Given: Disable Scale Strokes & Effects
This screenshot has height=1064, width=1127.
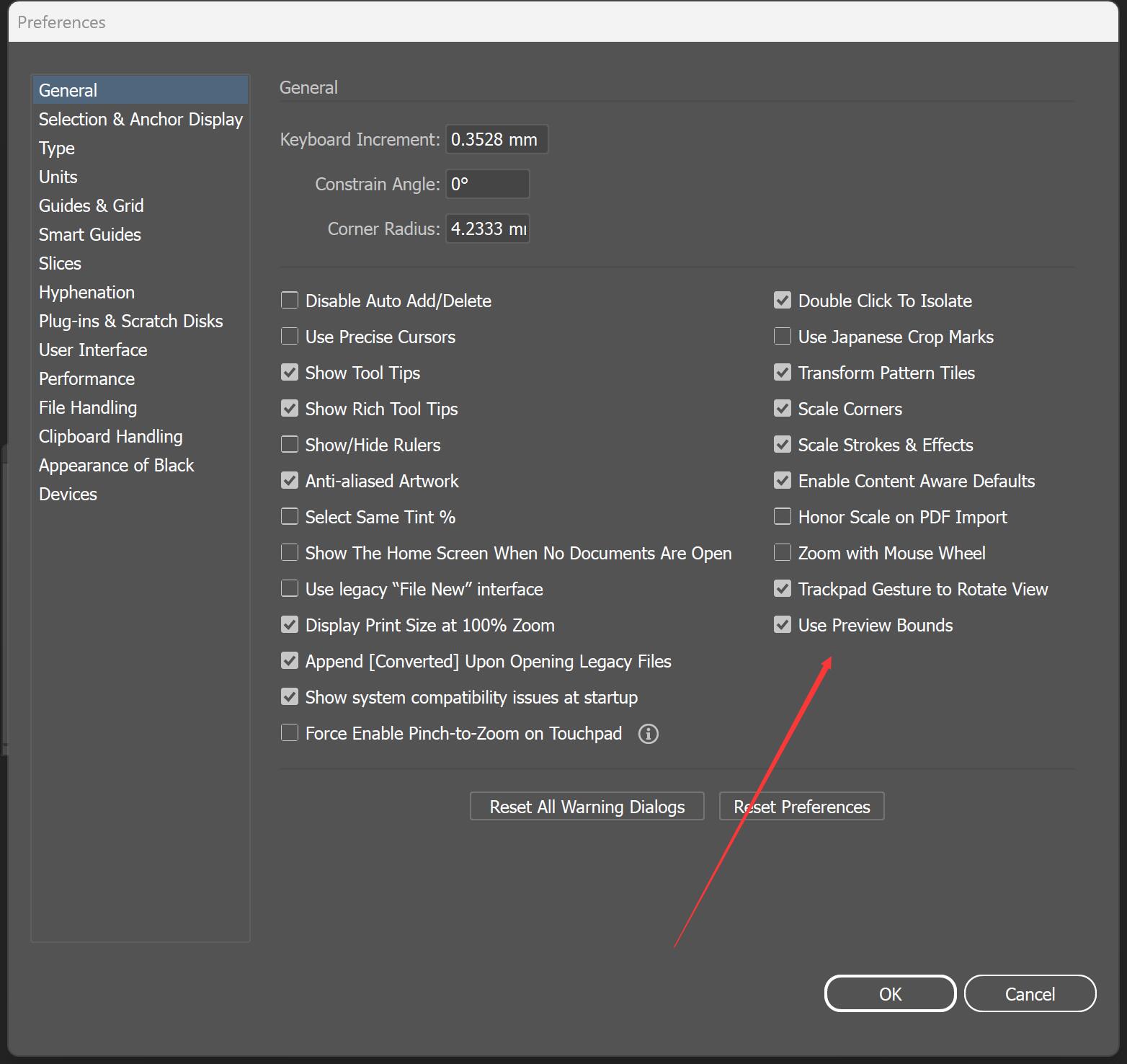Looking at the screenshot, I should click(783, 444).
